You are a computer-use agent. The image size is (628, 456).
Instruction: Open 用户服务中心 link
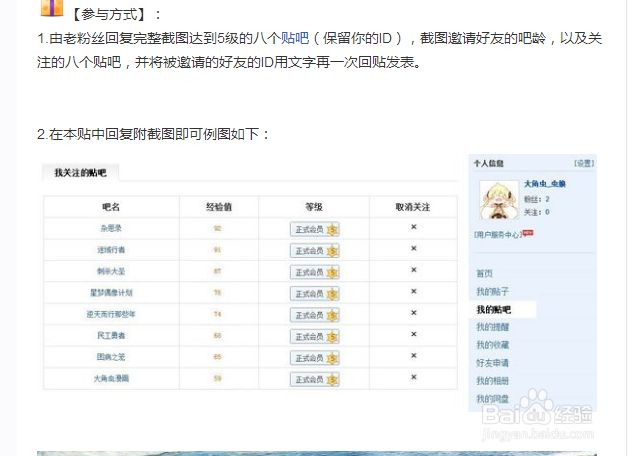click(498, 235)
